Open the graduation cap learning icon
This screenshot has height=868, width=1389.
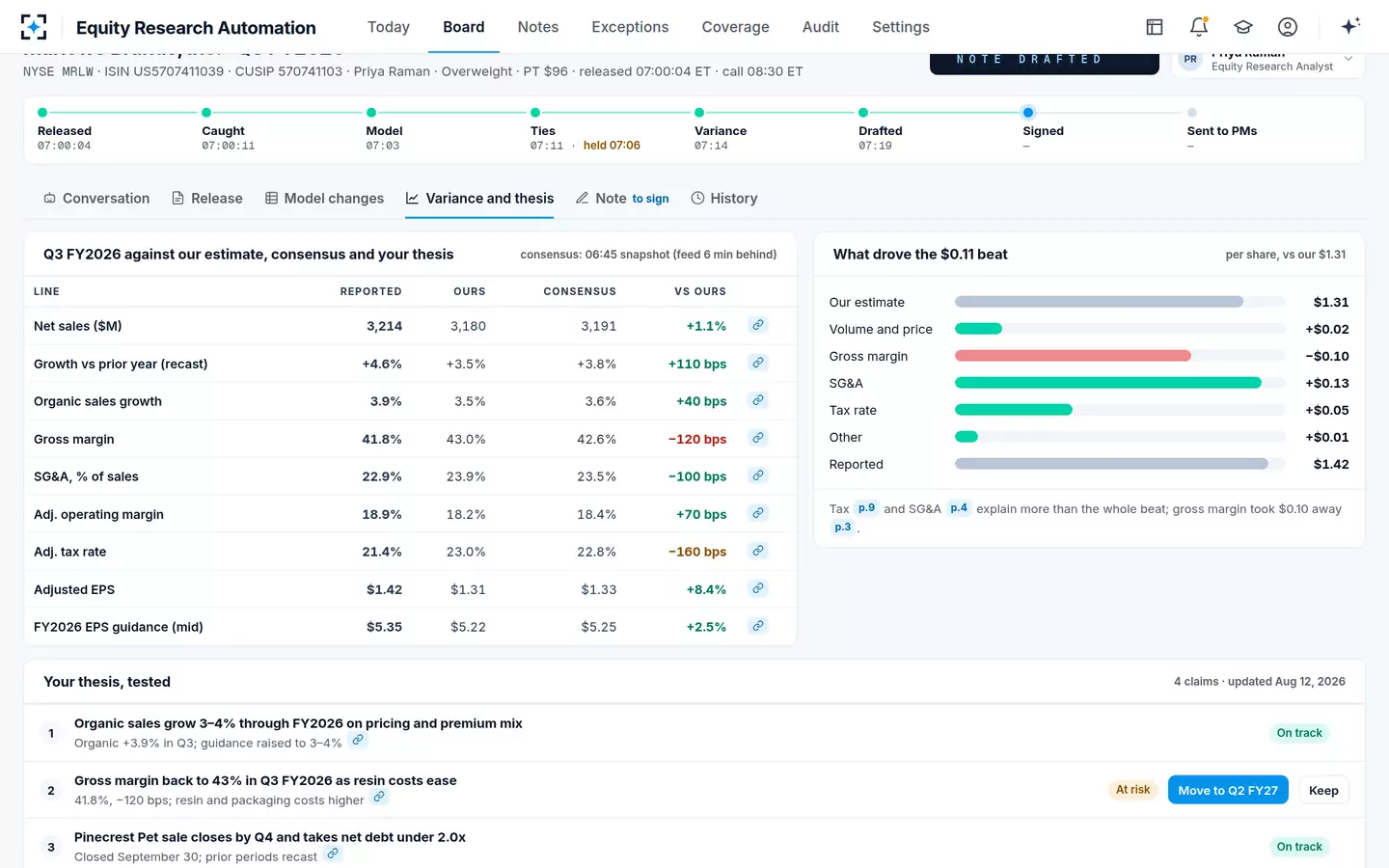pyautogui.click(x=1243, y=27)
